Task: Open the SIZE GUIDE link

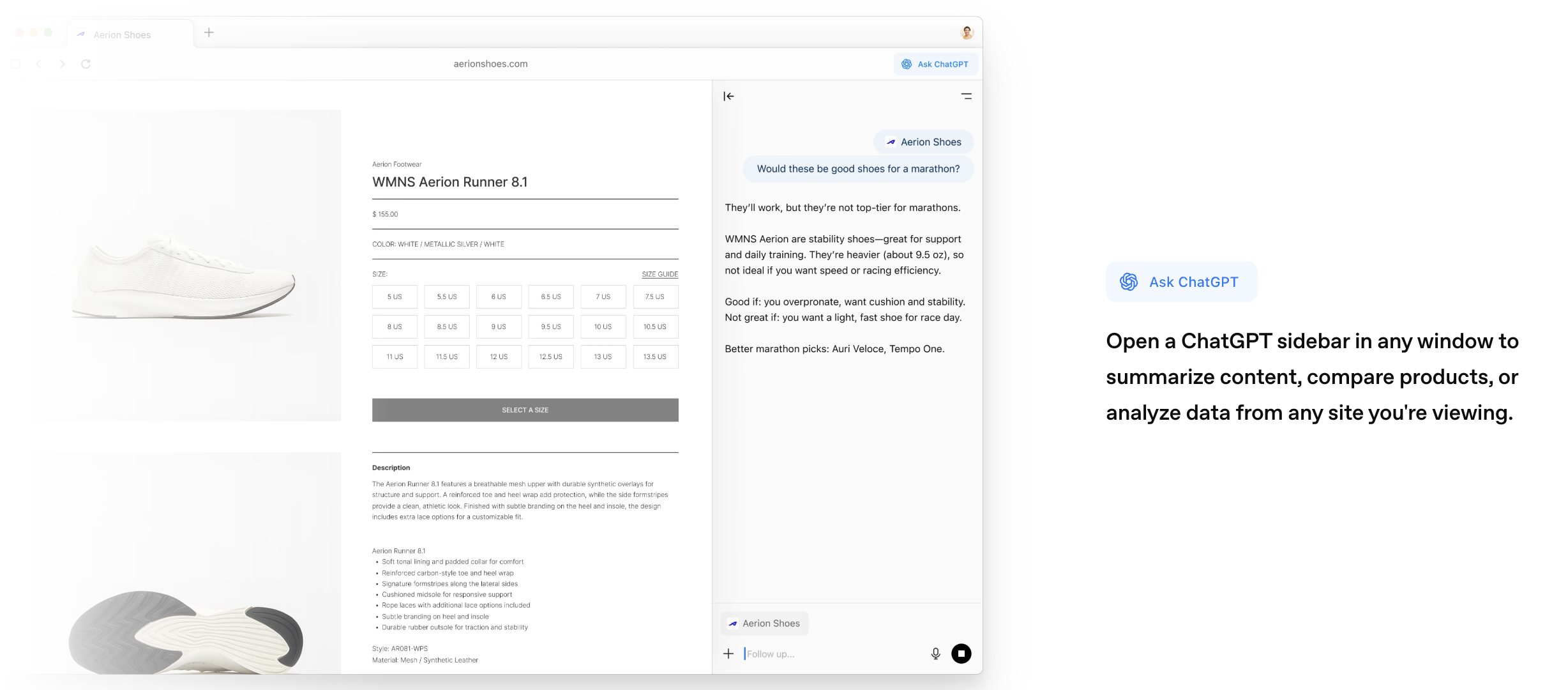Action: [660, 274]
